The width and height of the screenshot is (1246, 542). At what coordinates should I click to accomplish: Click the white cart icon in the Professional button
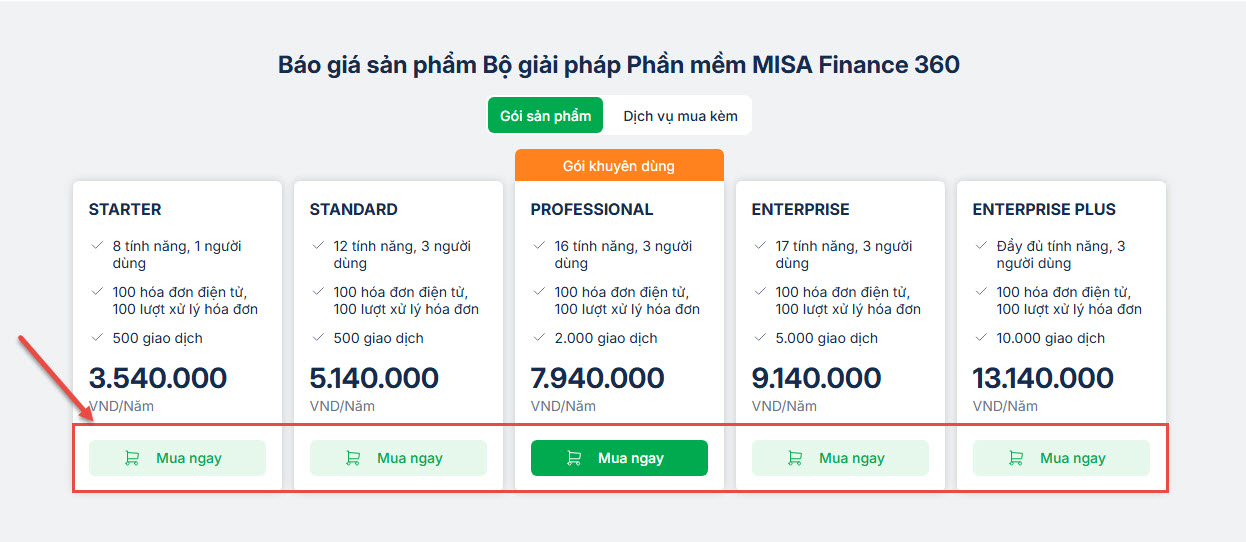tap(573, 458)
